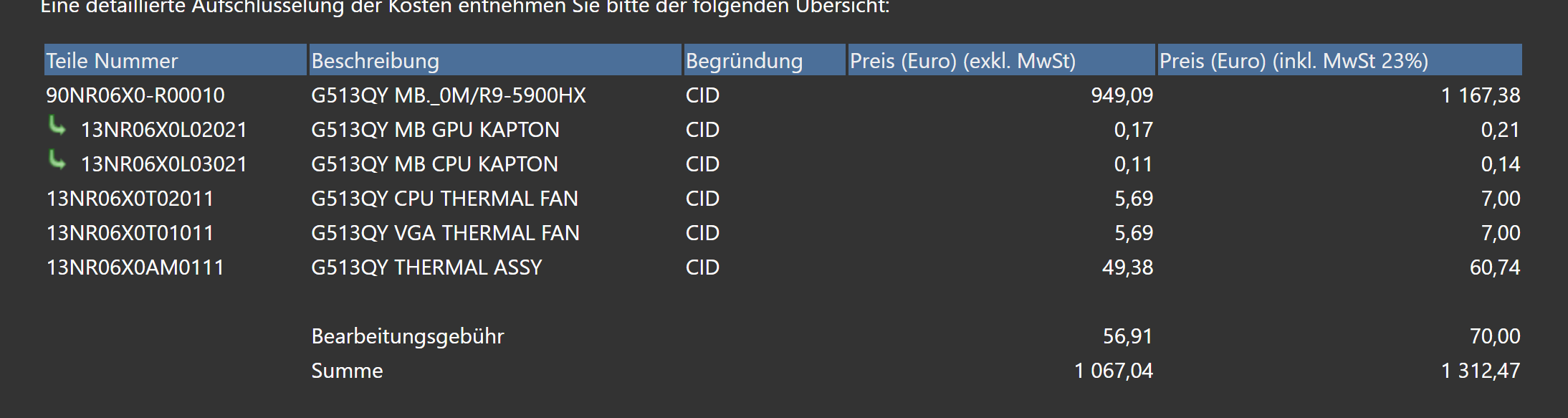The height and width of the screenshot is (418, 1568).
Task: Click total 1 067,04 excluding VAT
Action: pyautogui.click(x=1114, y=371)
